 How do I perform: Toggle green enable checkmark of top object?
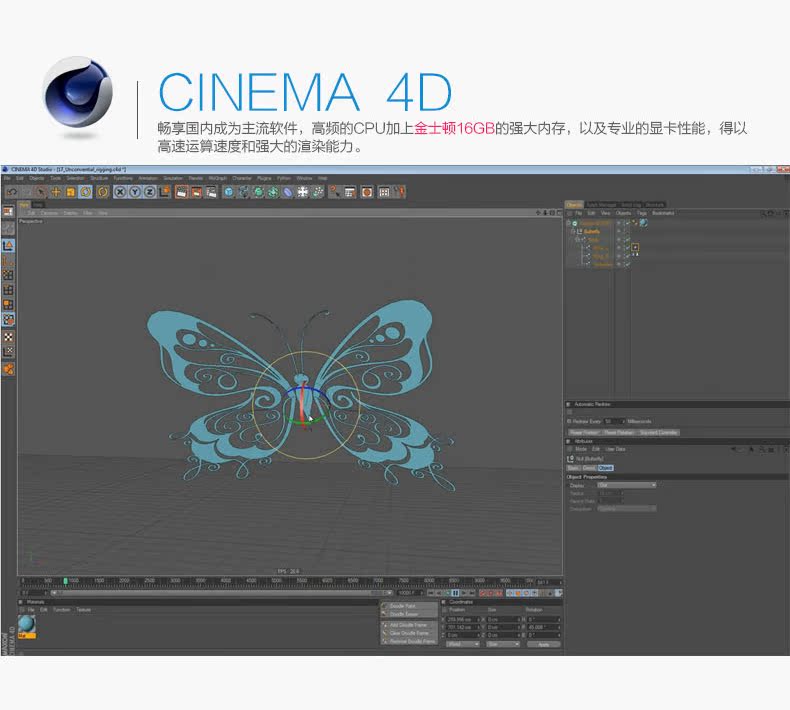coord(627,223)
